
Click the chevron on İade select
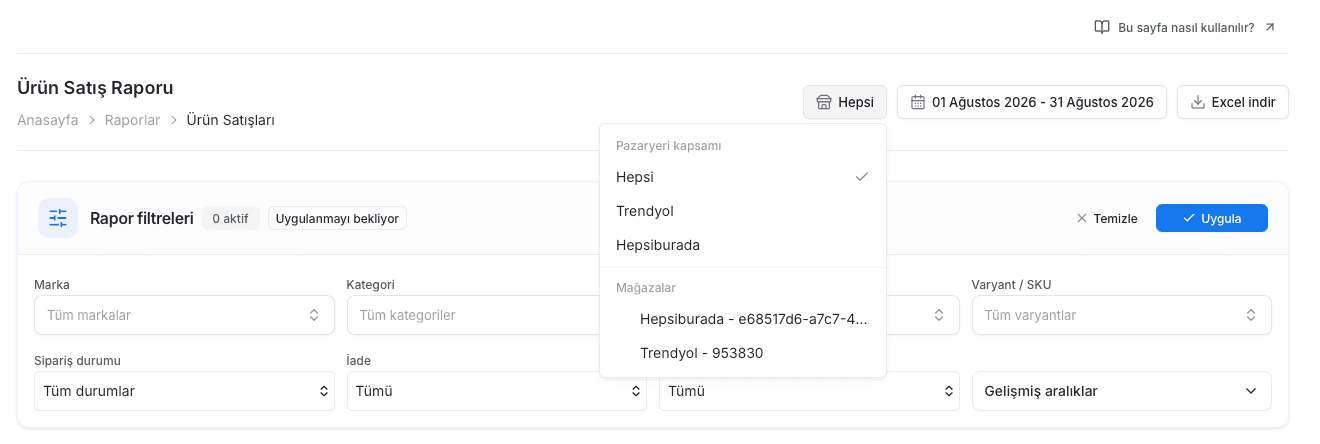pyautogui.click(x=636, y=391)
